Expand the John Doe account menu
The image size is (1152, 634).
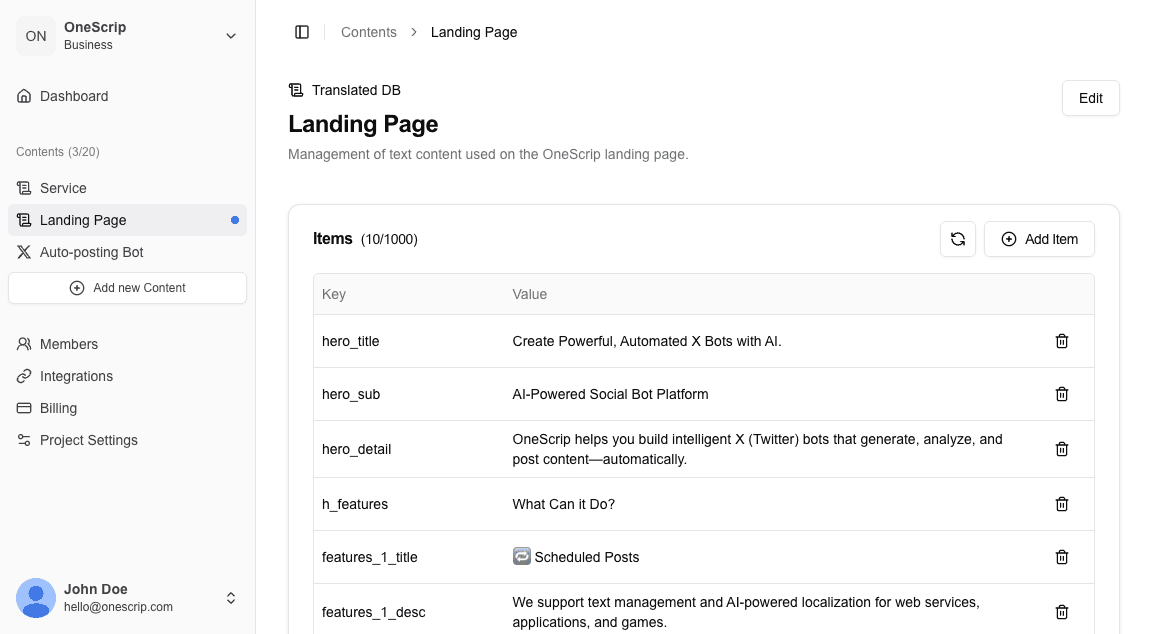coord(231,598)
